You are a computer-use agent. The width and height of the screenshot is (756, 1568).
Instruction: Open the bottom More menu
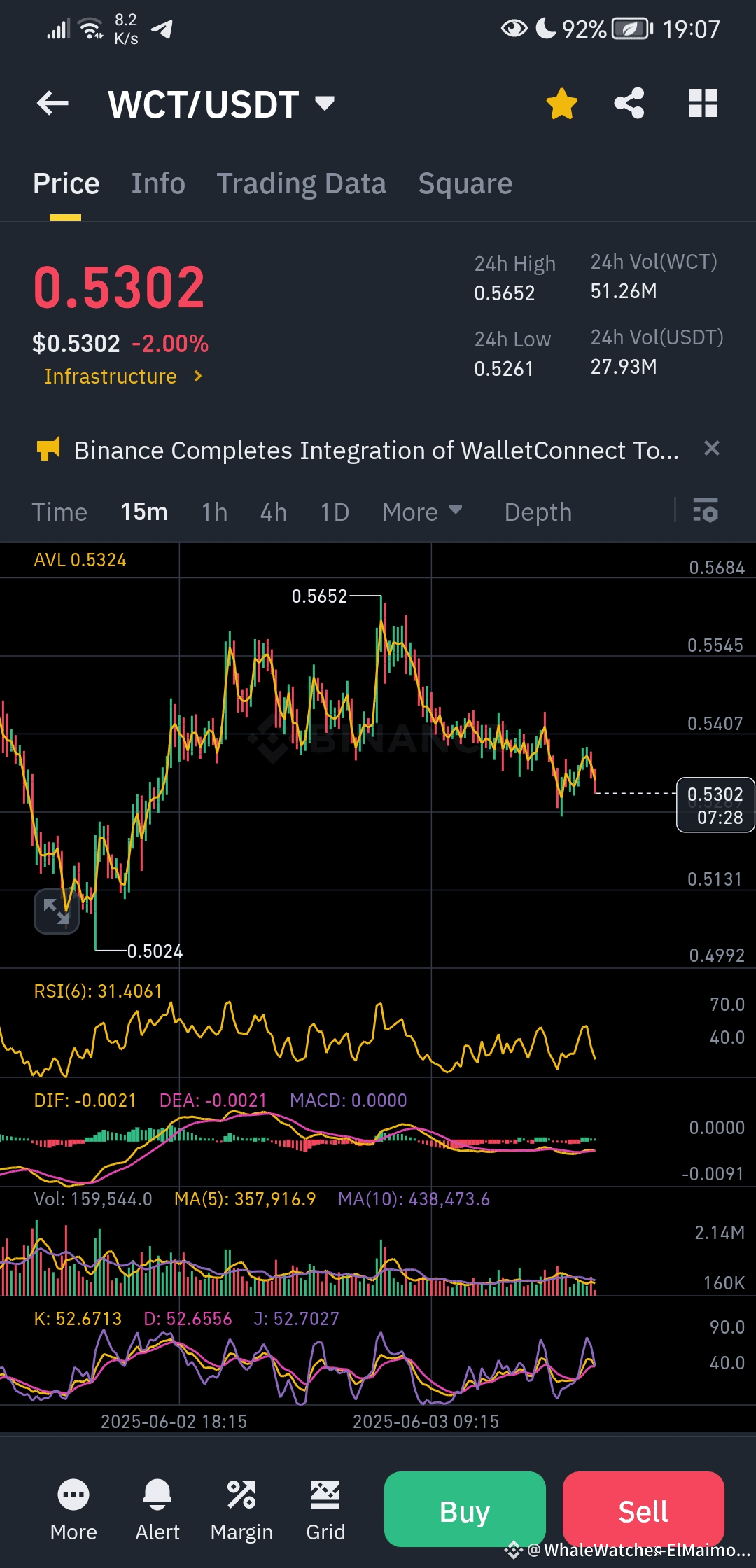tap(73, 1510)
